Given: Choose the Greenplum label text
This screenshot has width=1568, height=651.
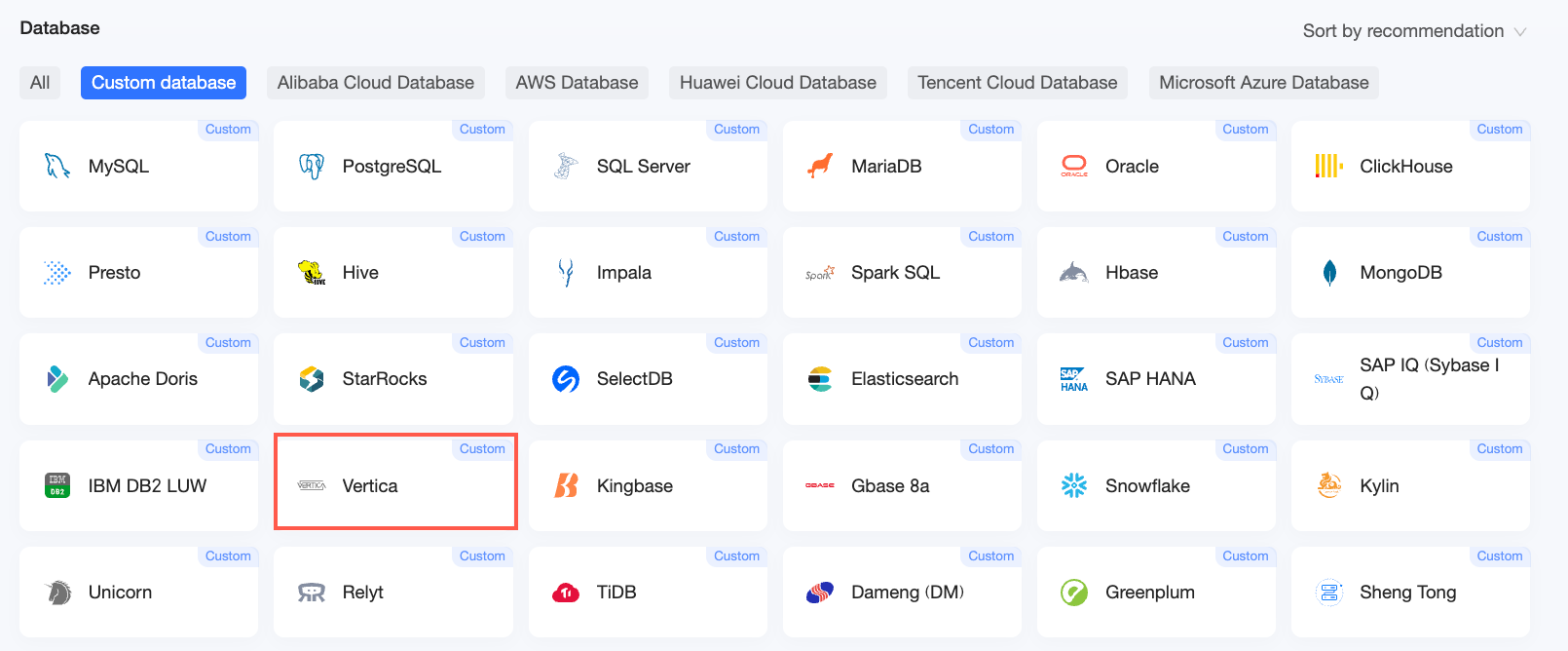Looking at the screenshot, I should (x=1150, y=593).
